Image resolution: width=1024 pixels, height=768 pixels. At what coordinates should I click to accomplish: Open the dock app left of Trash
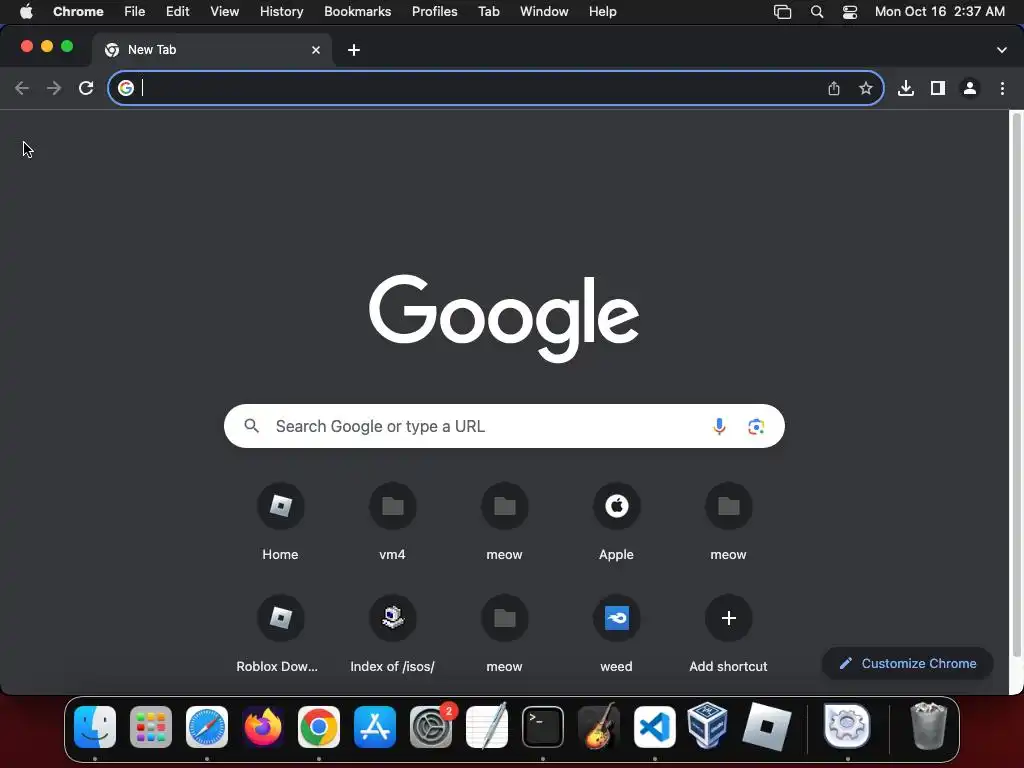847,726
